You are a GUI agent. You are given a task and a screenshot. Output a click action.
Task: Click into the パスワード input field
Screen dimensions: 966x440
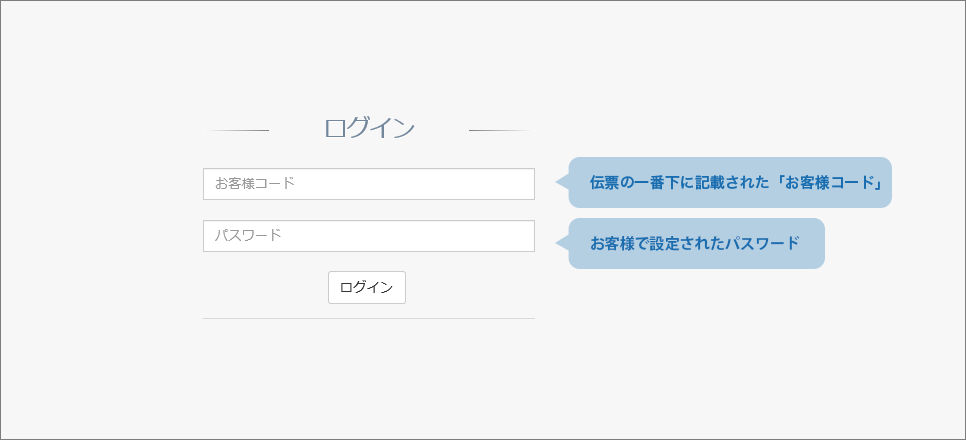click(x=368, y=235)
